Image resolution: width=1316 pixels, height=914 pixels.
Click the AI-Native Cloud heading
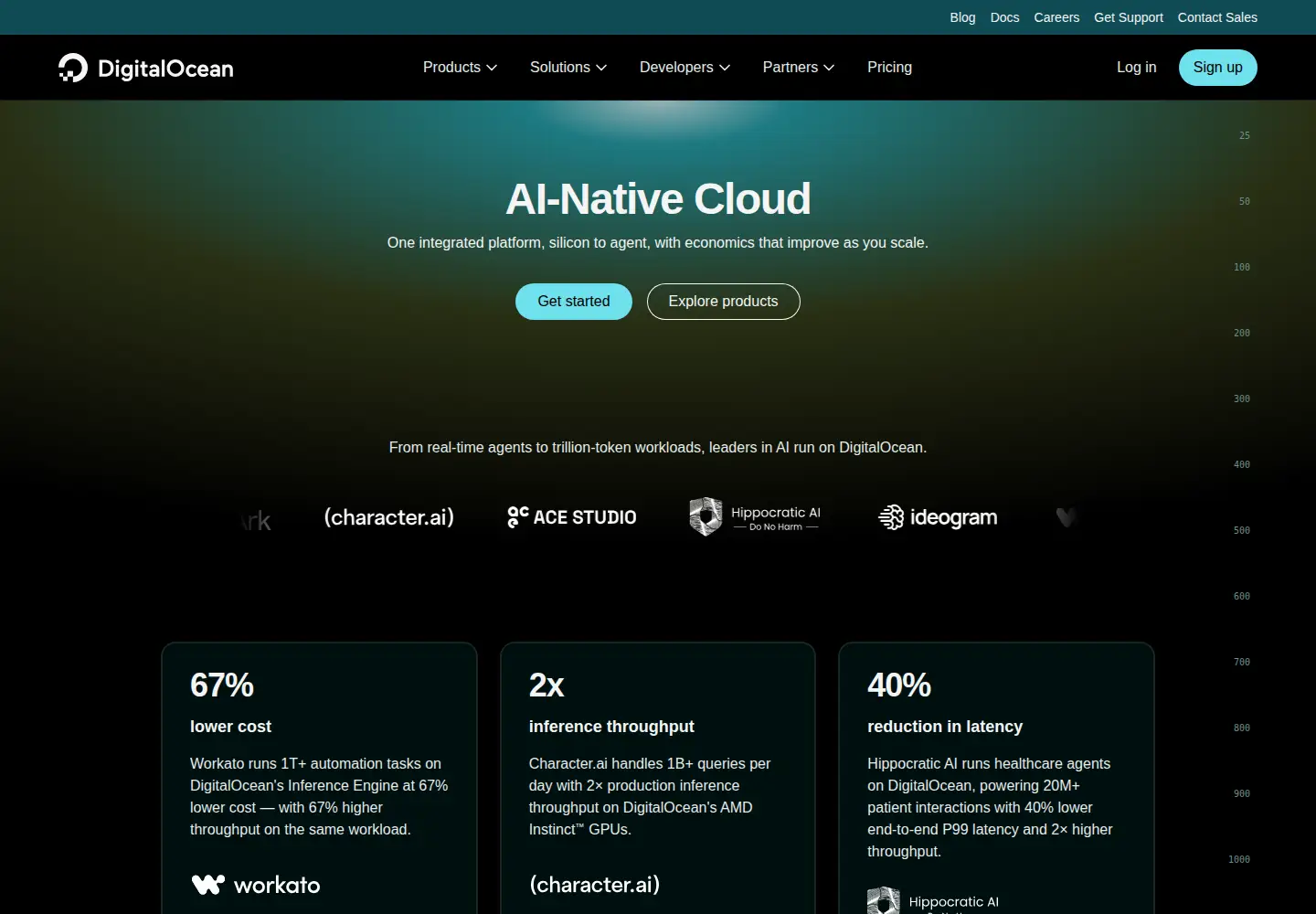[x=658, y=198]
